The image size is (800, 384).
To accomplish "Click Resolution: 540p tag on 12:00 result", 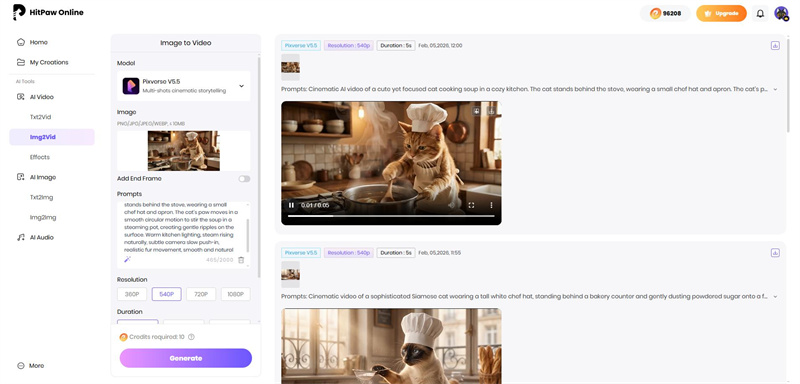I will pyautogui.click(x=348, y=45).
